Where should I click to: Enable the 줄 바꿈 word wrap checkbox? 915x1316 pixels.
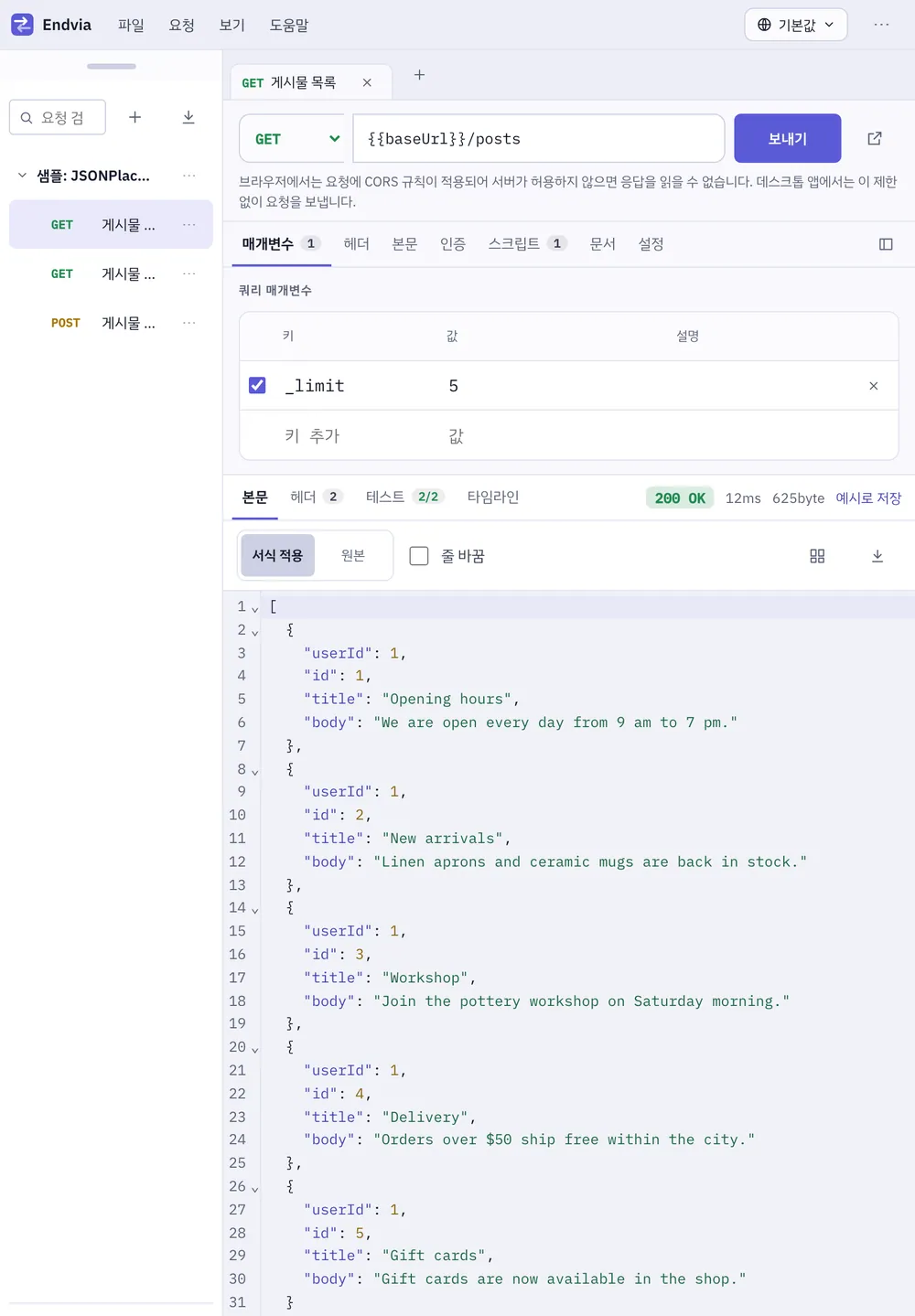coord(419,556)
